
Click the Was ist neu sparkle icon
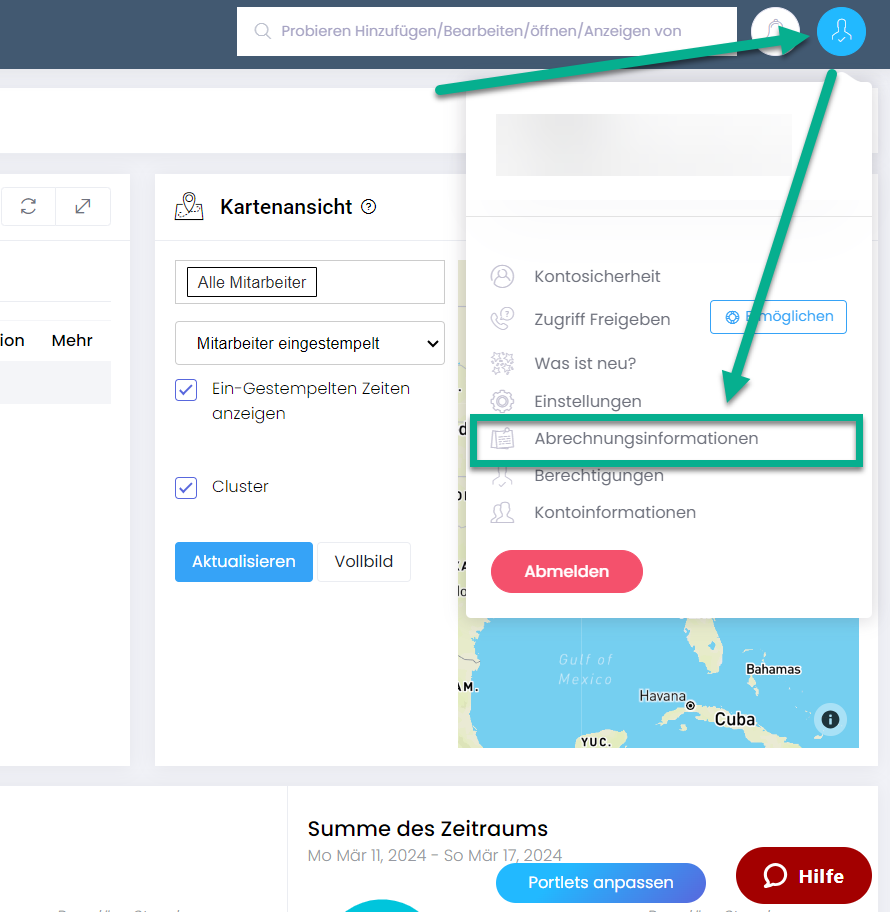[502, 363]
